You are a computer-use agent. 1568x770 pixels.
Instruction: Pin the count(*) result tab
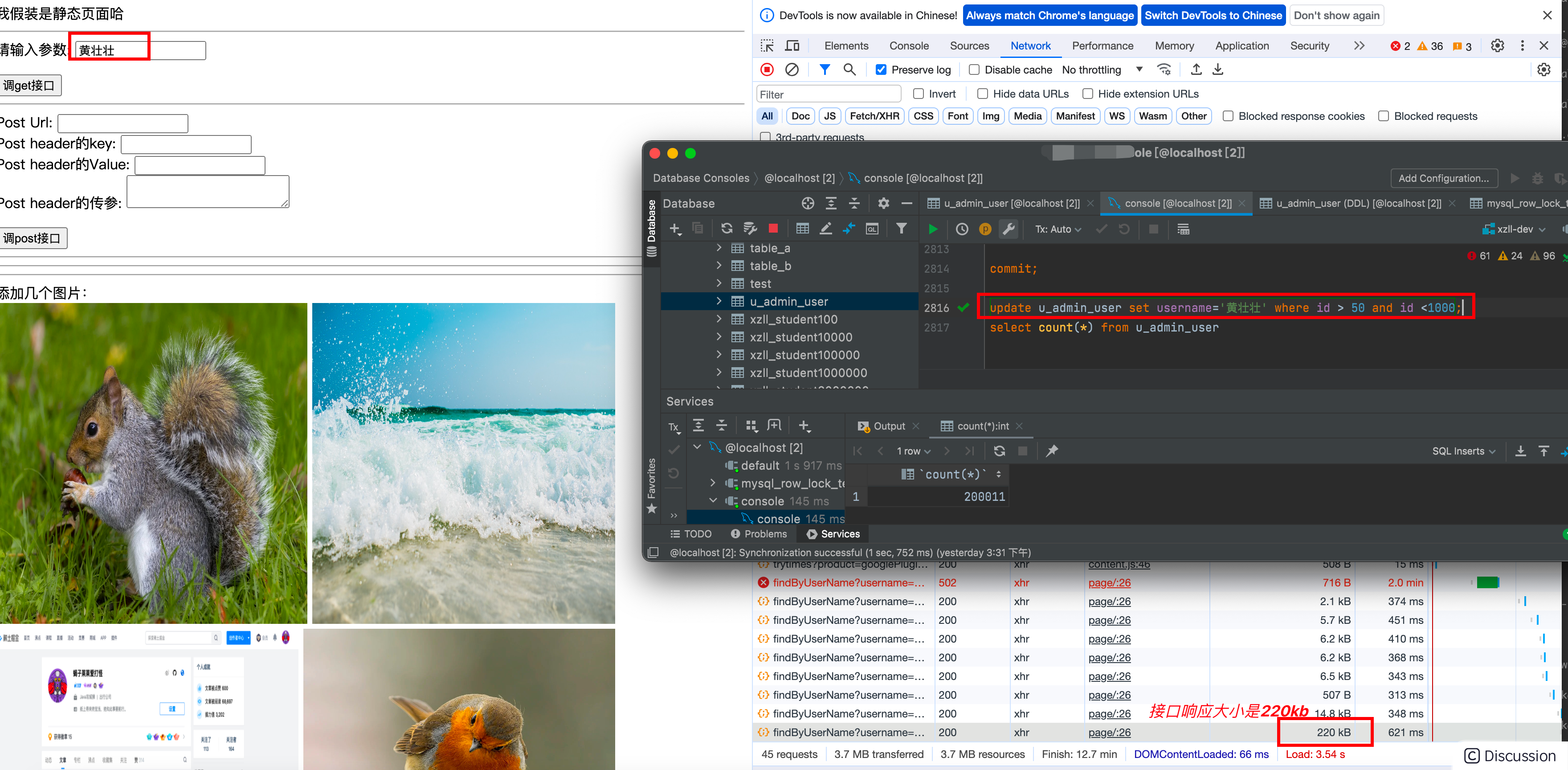coord(1051,451)
